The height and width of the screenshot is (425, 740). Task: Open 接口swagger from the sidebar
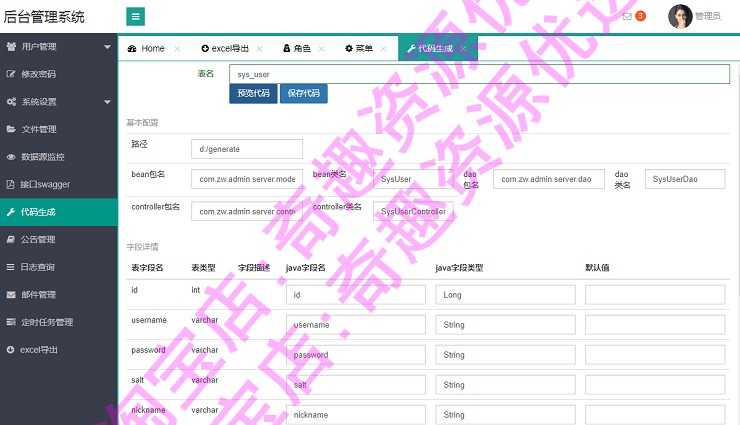coord(59,184)
